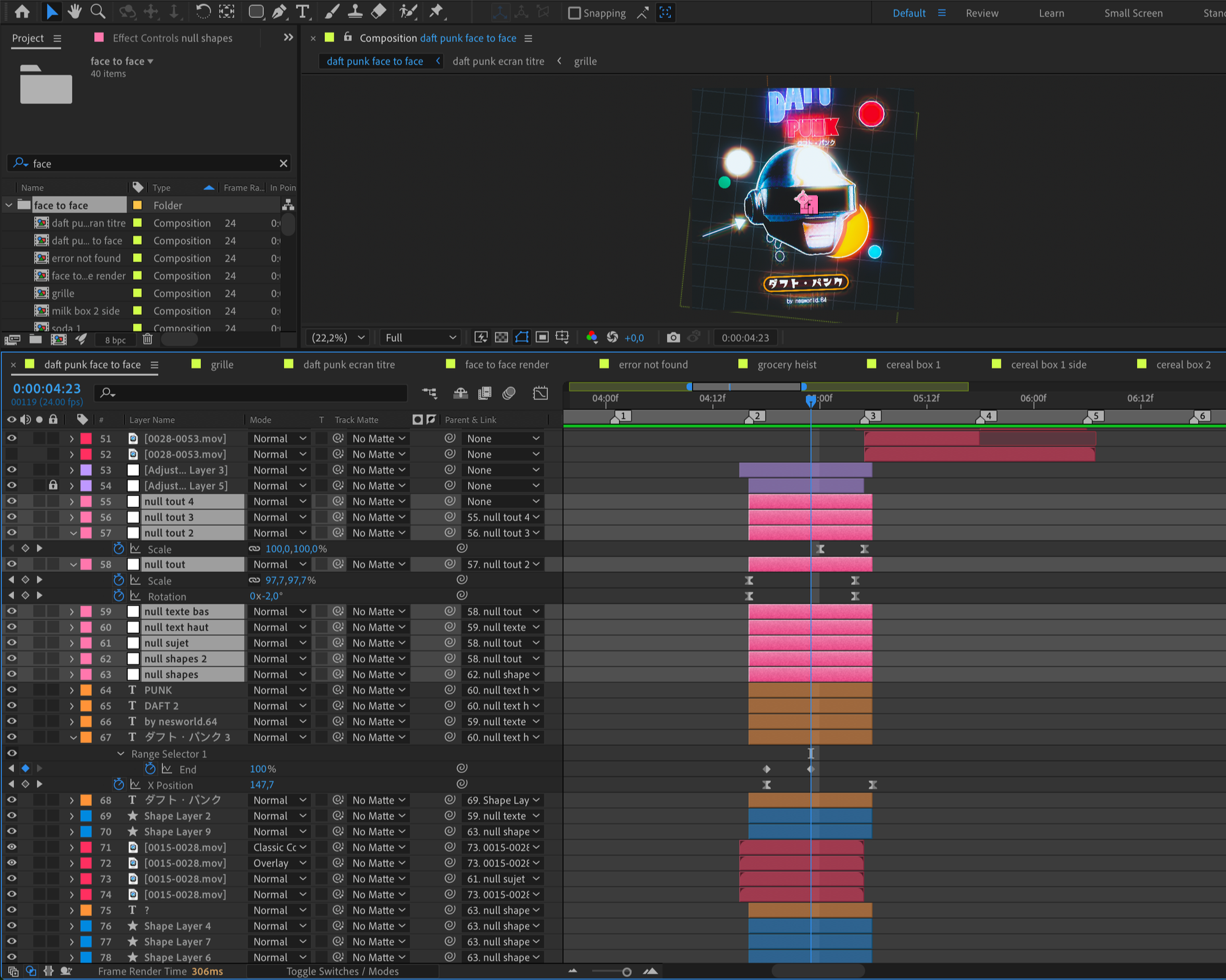Image resolution: width=1226 pixels, height=980 pixels.
Task: Select the Selection arrow tool
Action: coord(51,12)
